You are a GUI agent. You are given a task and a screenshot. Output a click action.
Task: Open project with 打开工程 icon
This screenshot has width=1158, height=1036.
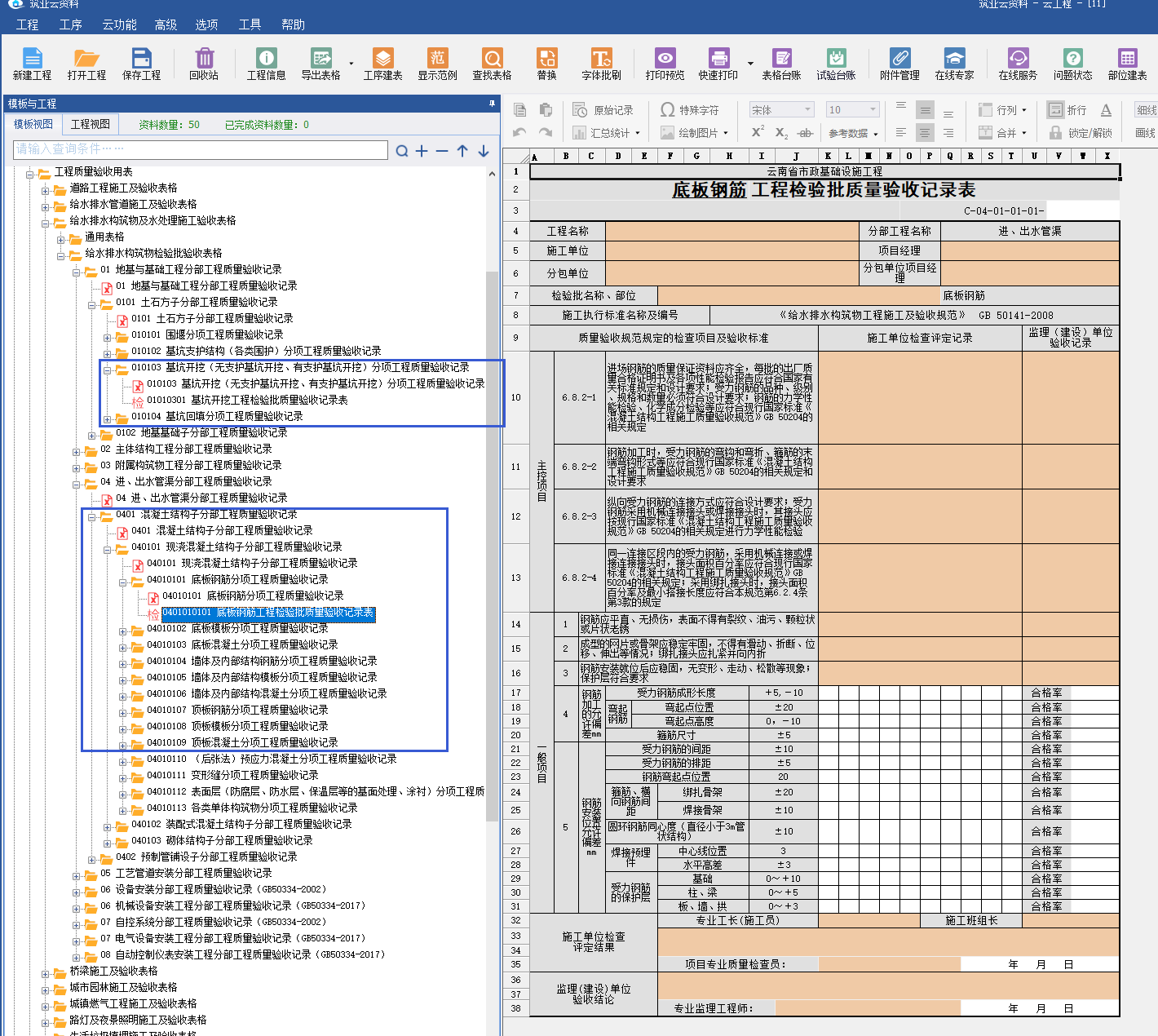[86, 64]
